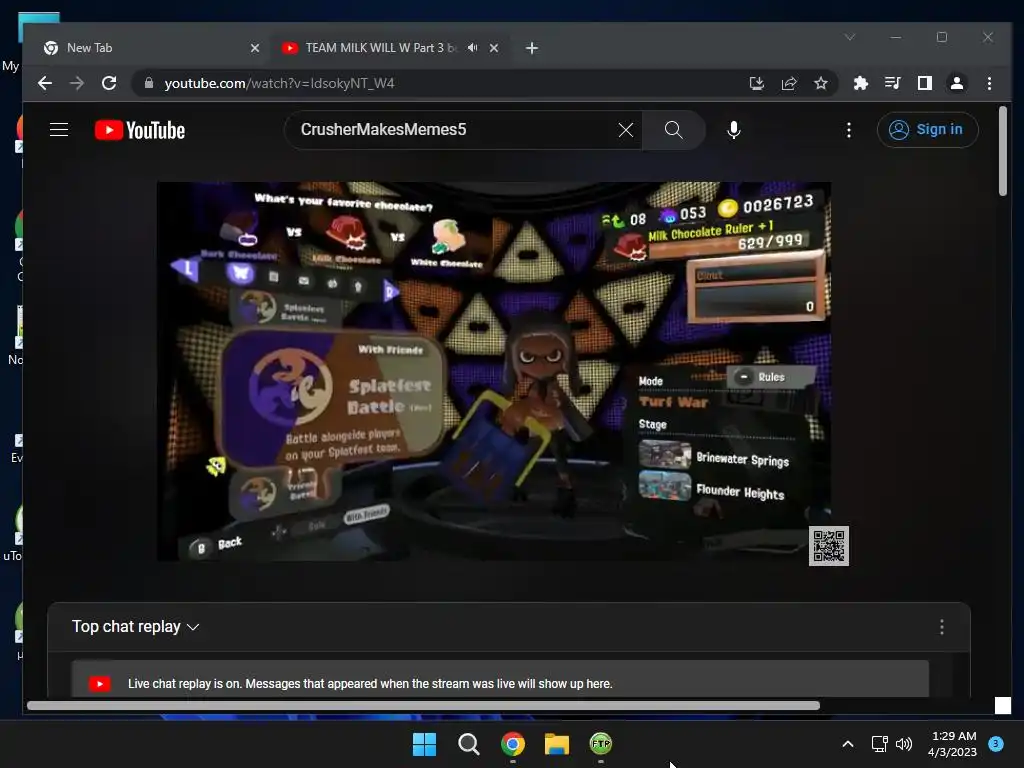Show hidden system tray icons

pyautogui.click(x=848, y=744)
